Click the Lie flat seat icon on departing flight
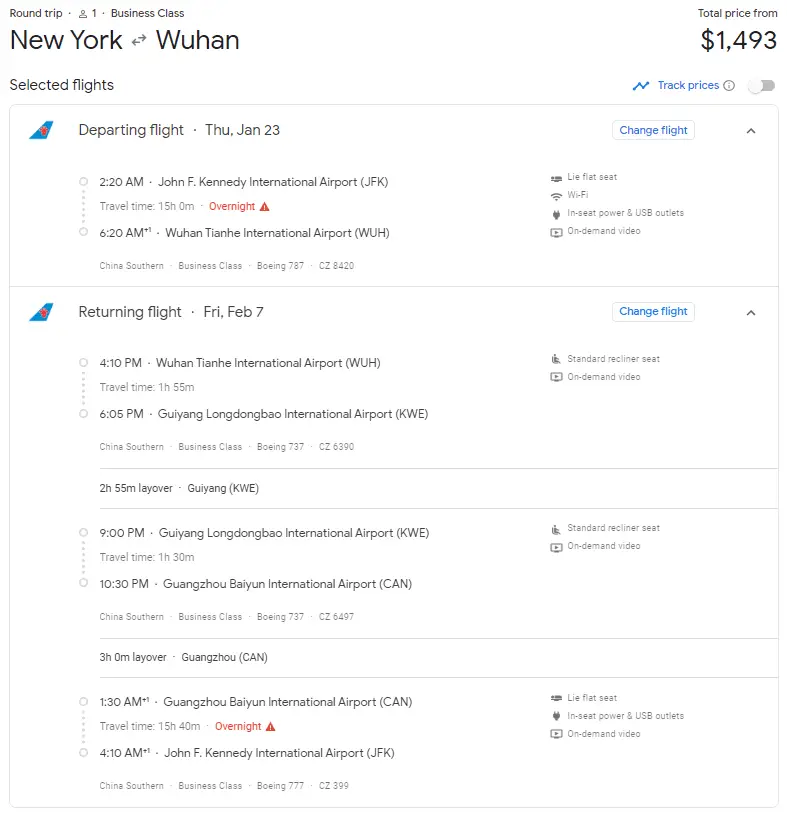This screenshot has width=787, height=814. point(556,177)
